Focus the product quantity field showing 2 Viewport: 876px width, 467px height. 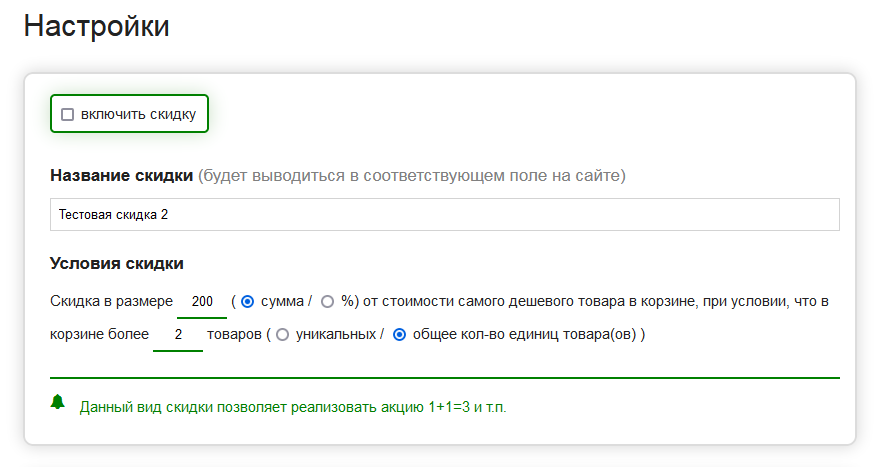[x=178, y=335]
